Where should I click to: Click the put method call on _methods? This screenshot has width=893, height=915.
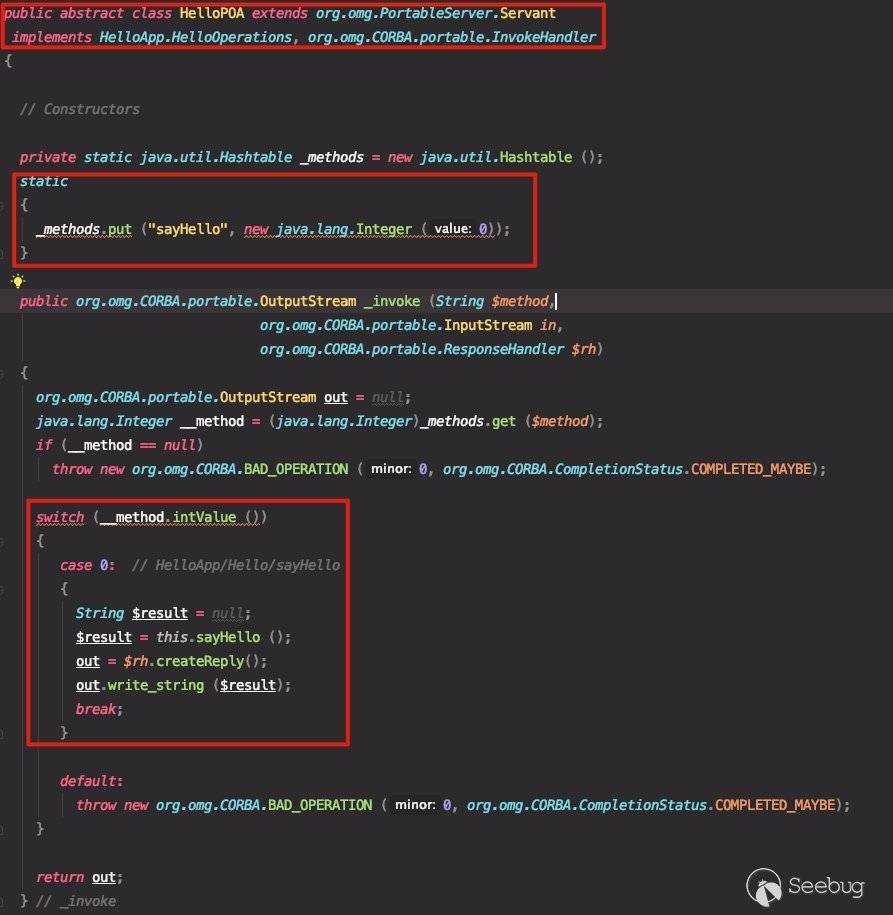point(120,229)
